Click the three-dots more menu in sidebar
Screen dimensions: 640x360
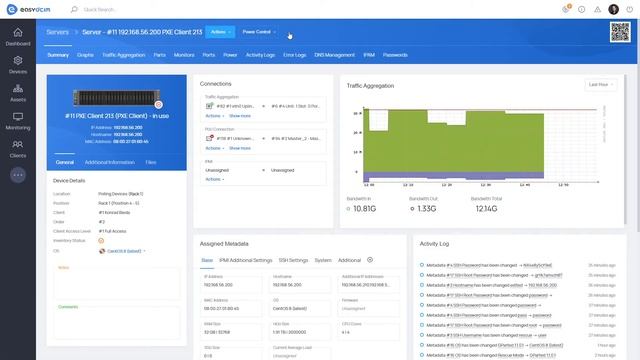[18, 175]
